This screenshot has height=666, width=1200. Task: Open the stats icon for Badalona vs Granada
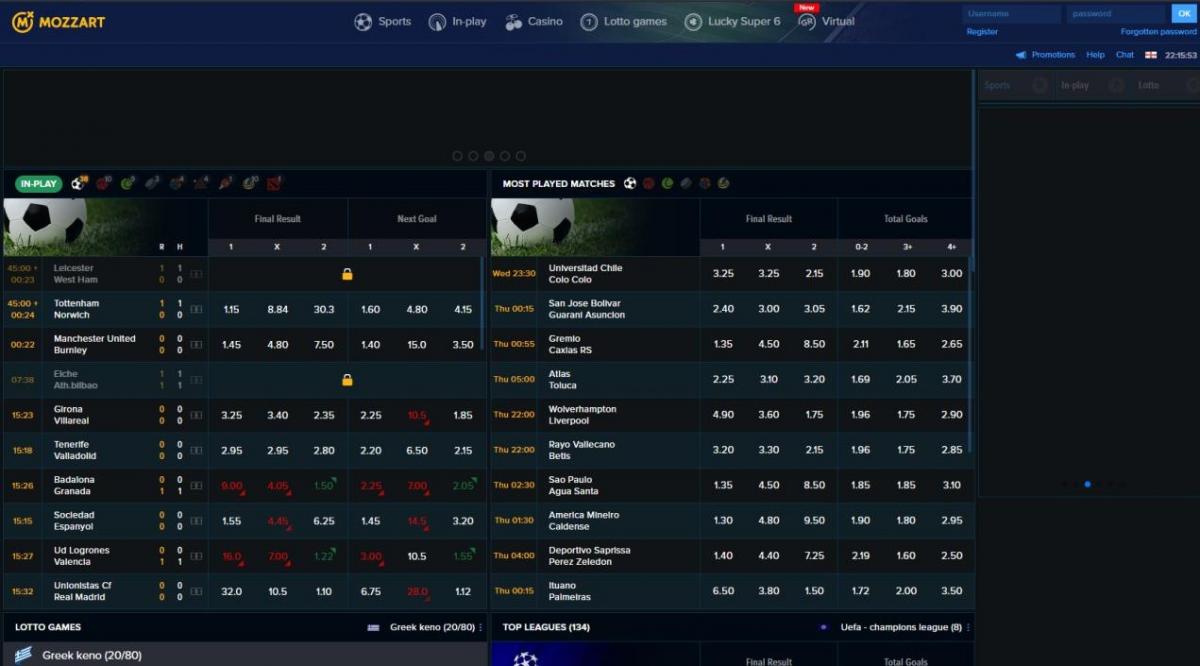coord(196,486)
